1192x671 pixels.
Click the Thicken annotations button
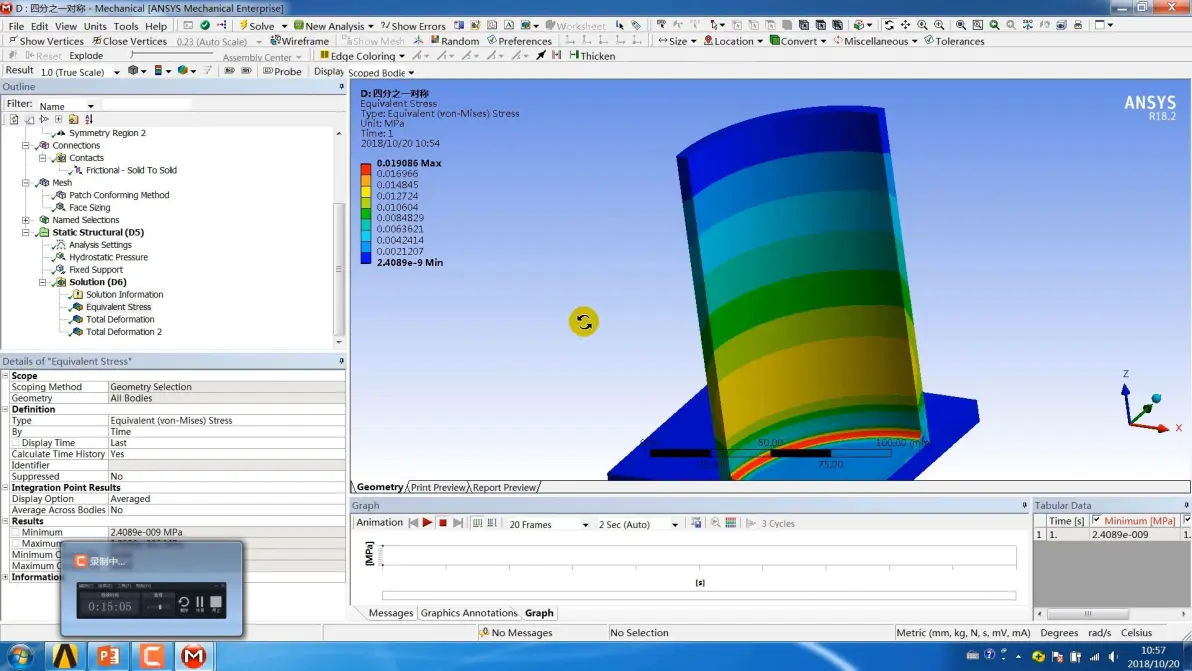[592, 55]
